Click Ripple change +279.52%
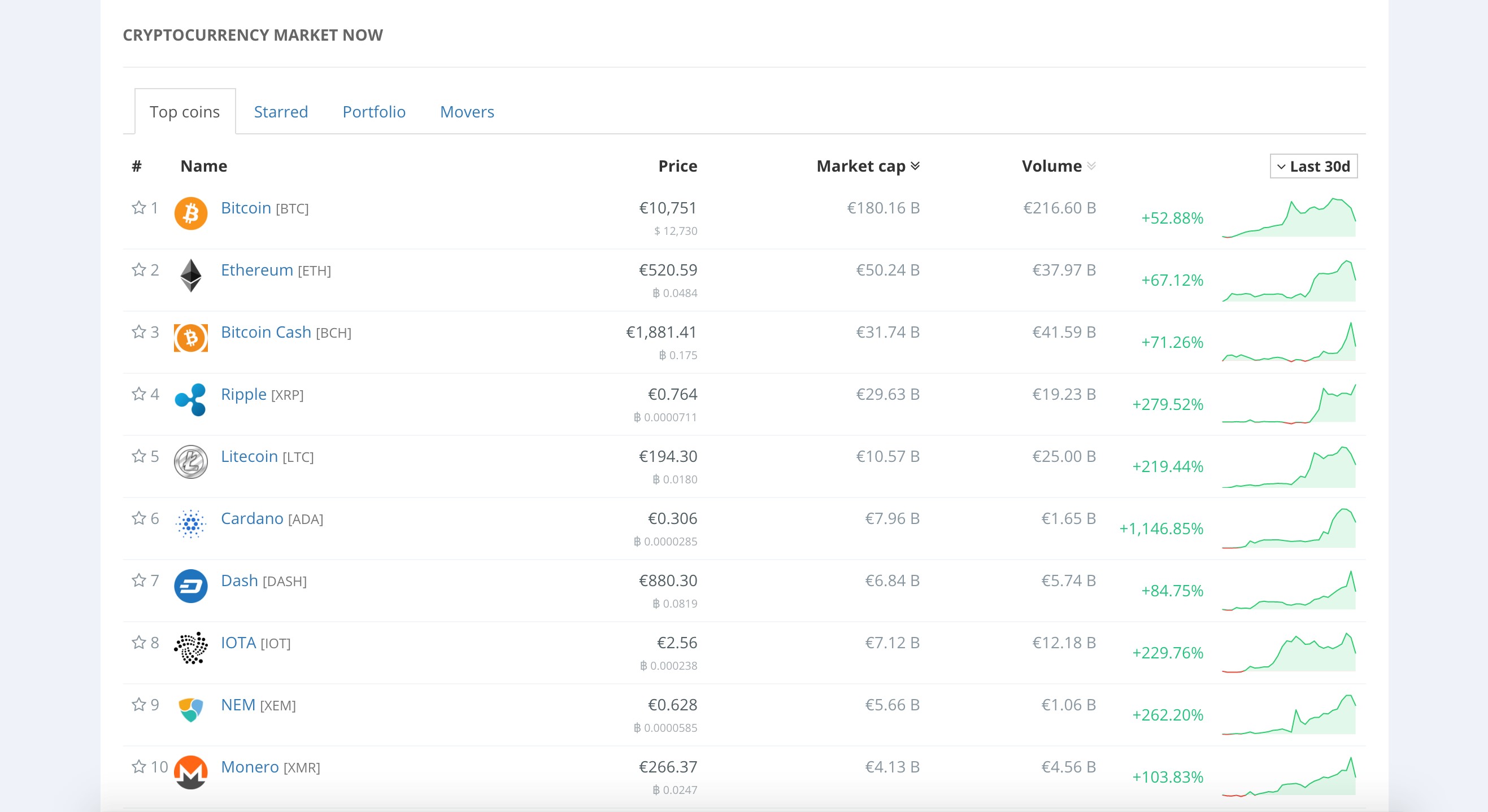This screenshot has width=1488, height=812. (x=1168, y=404)
